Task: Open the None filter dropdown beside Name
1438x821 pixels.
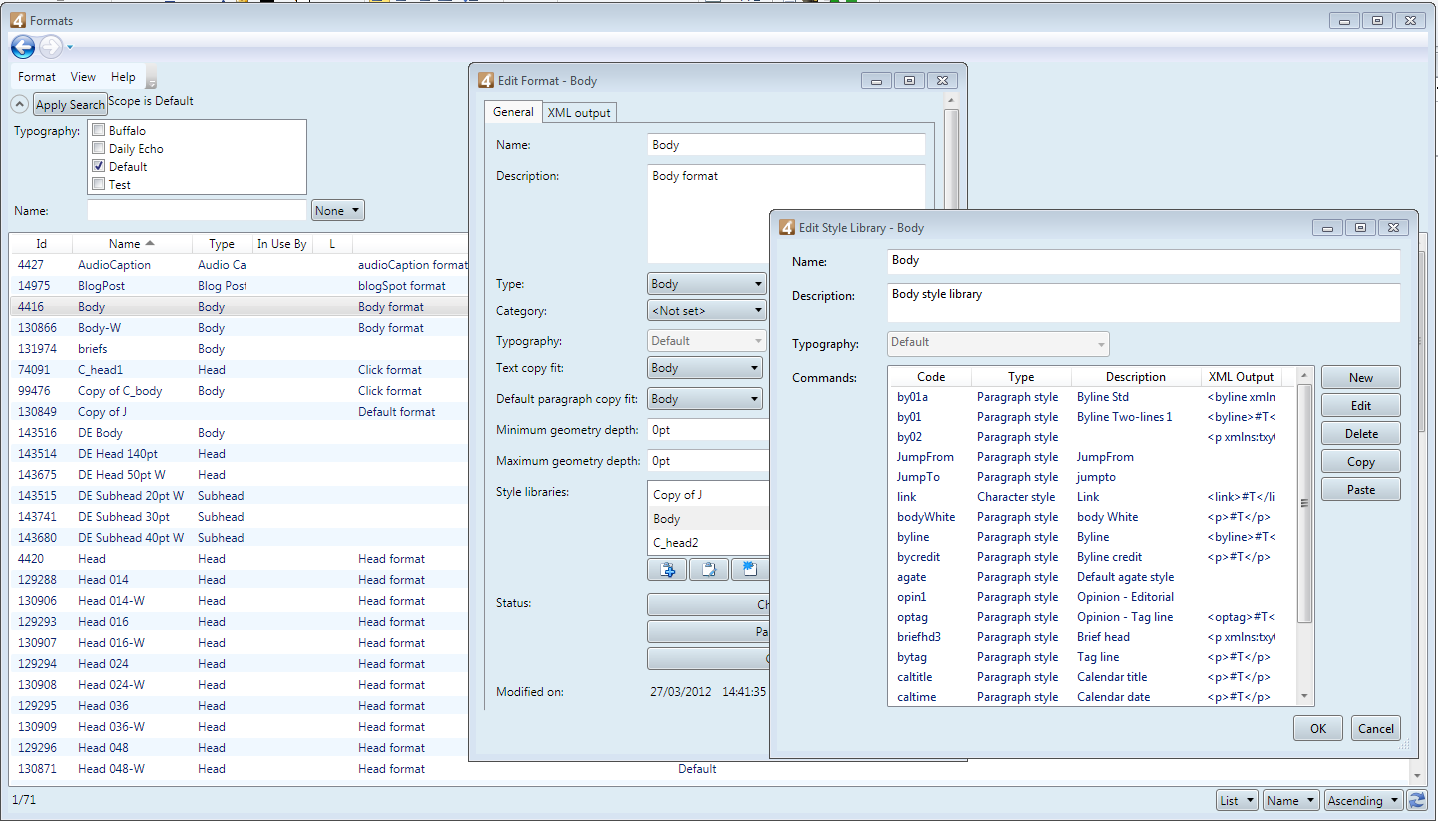Action: [x=338, y=211]
